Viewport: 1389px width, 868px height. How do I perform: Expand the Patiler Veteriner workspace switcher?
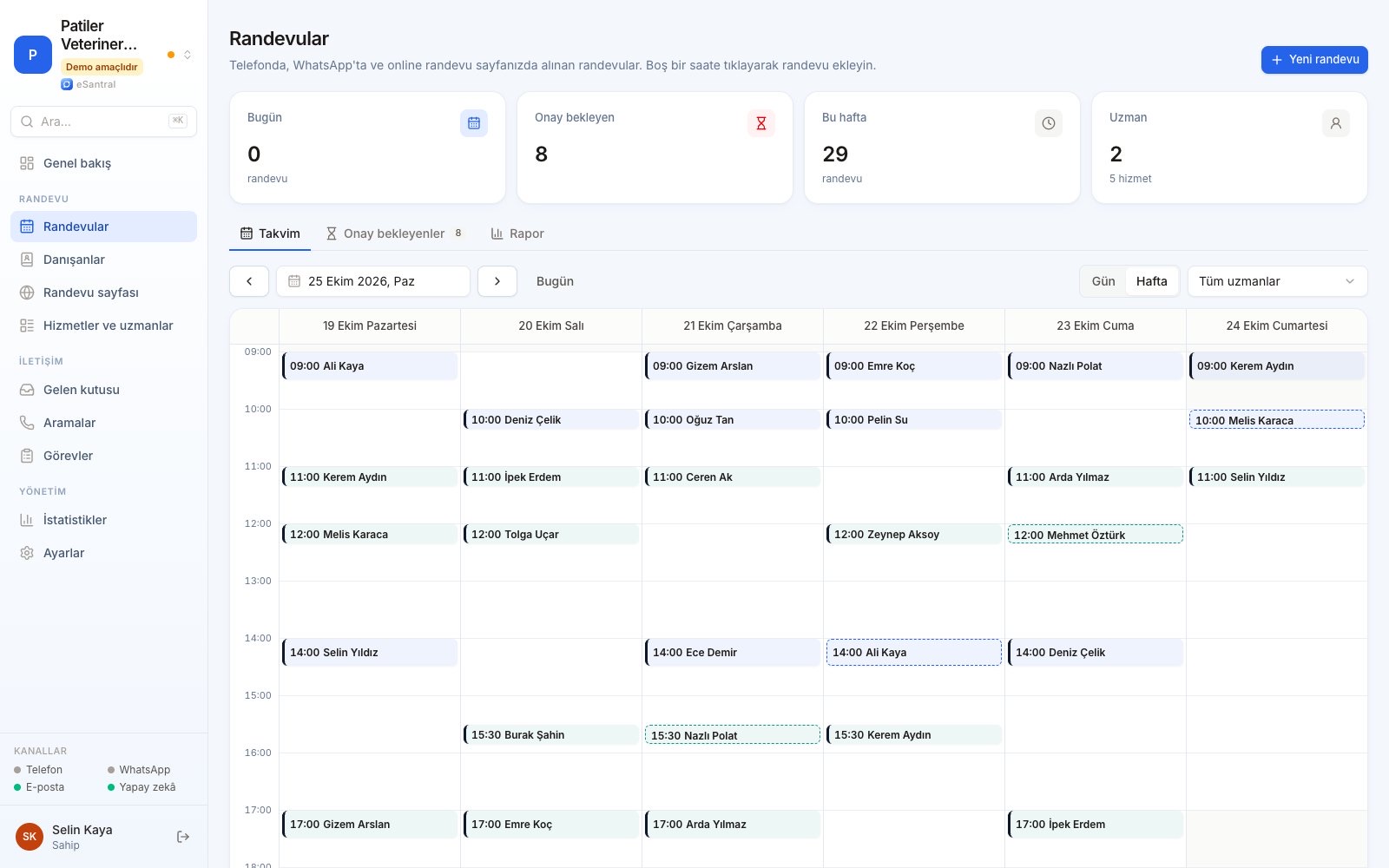(x=187, y=55)
